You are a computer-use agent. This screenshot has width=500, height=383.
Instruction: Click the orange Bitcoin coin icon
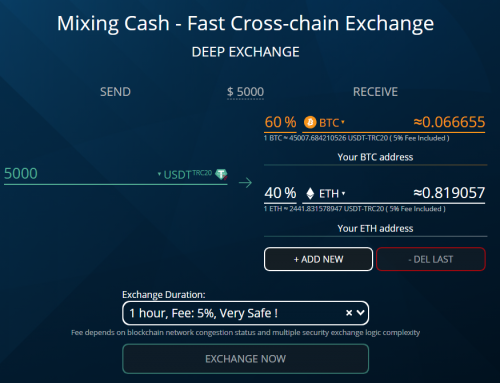coord(310,122)
